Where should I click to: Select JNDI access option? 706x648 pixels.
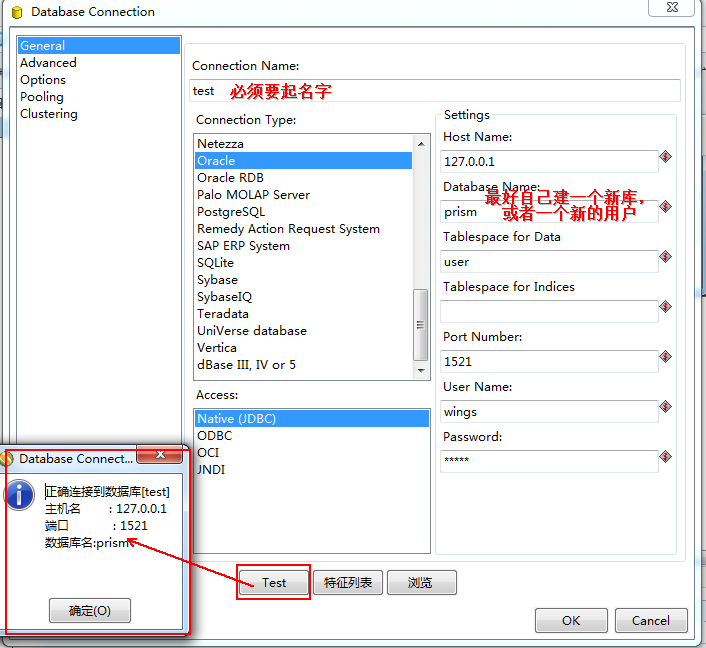(211, 470)
